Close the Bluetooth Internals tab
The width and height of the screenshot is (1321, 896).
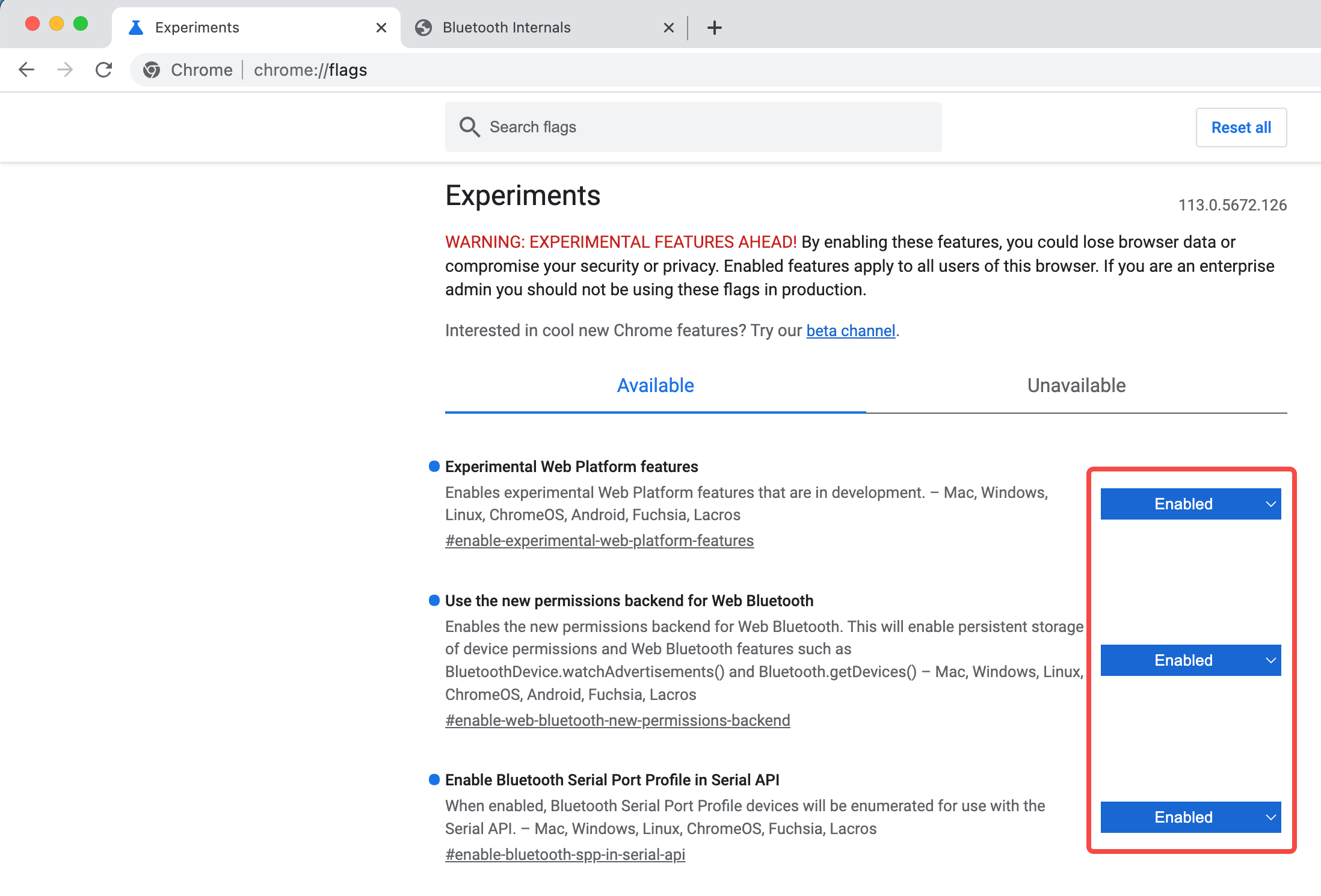[x=668, y=28]
